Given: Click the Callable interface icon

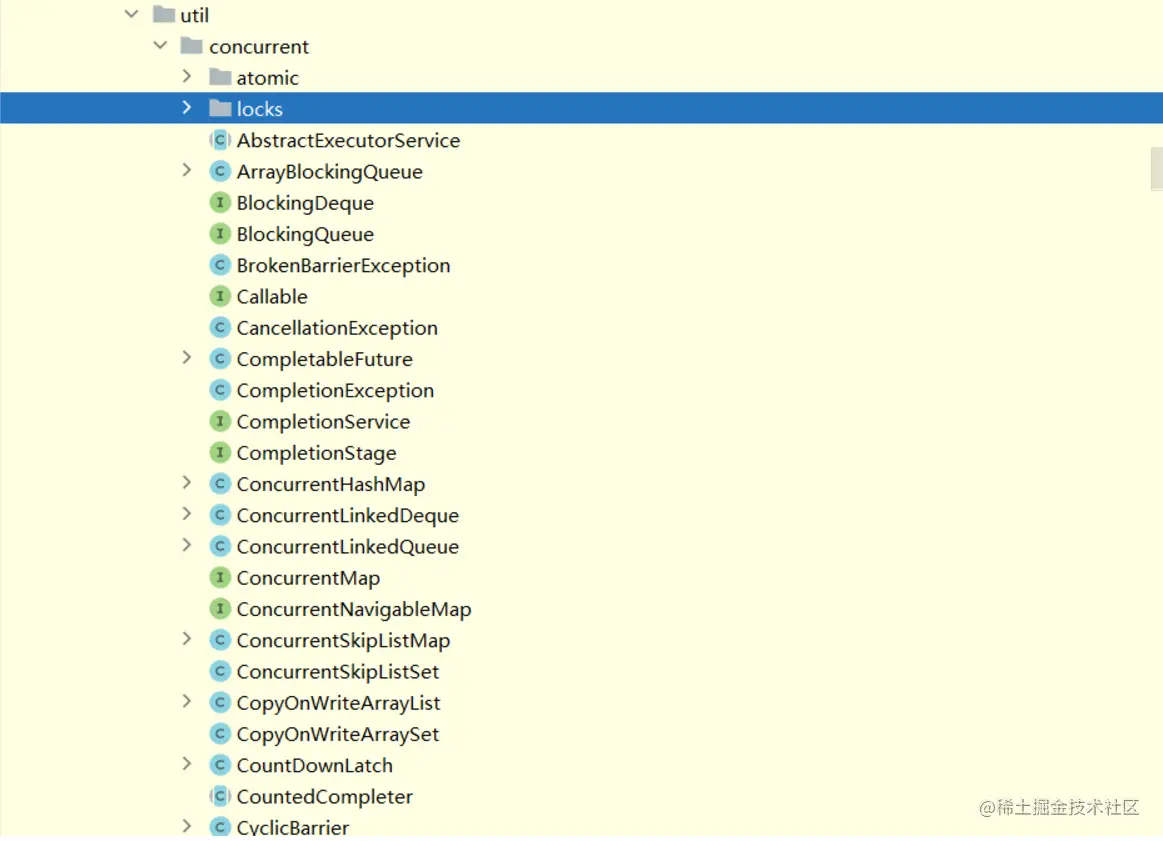Looking at the screenshot, I should click(220, 297).
